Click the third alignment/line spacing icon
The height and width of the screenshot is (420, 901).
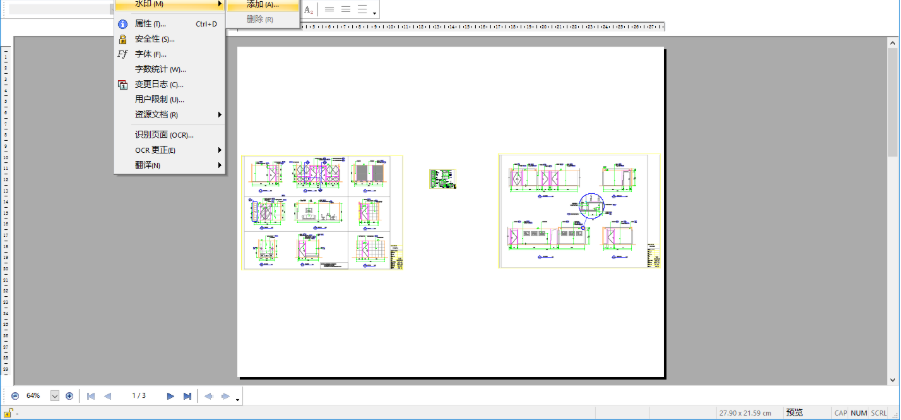click(x=363, y=10)
